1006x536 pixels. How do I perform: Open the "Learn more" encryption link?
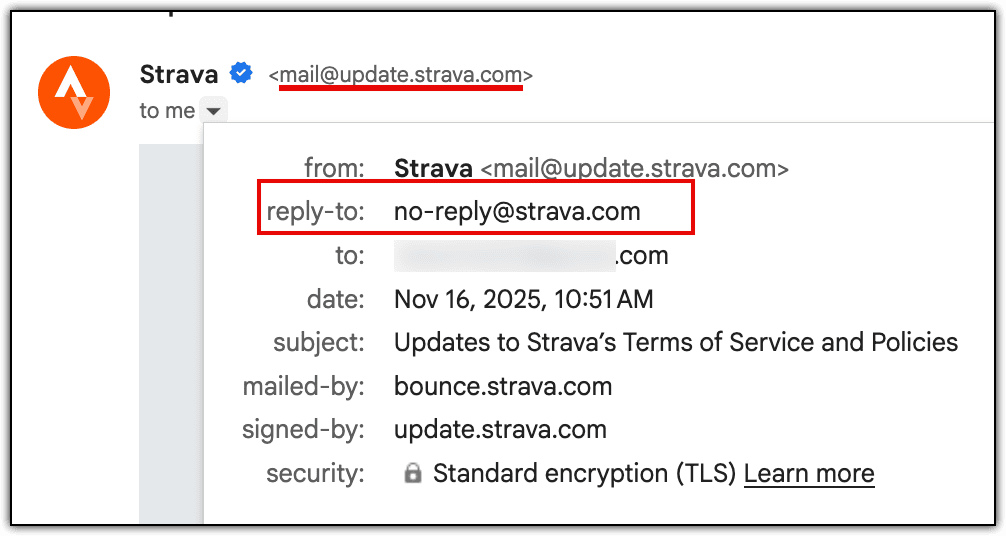(x=808, y=473)
